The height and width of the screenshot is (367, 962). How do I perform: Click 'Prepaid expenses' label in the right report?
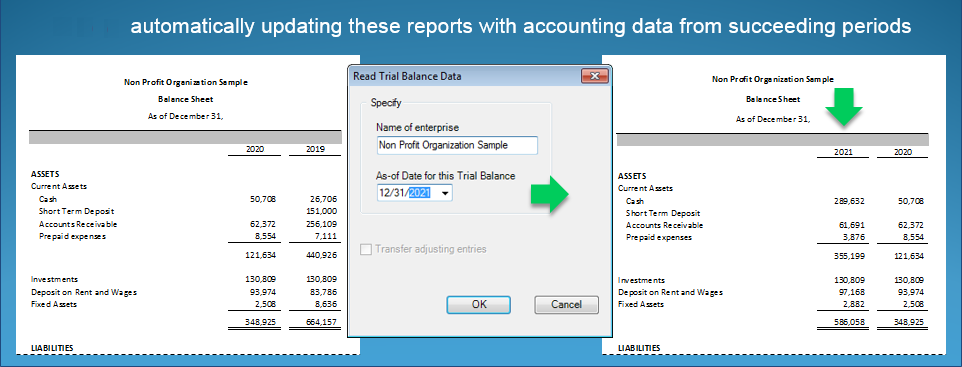pos(658,238)
